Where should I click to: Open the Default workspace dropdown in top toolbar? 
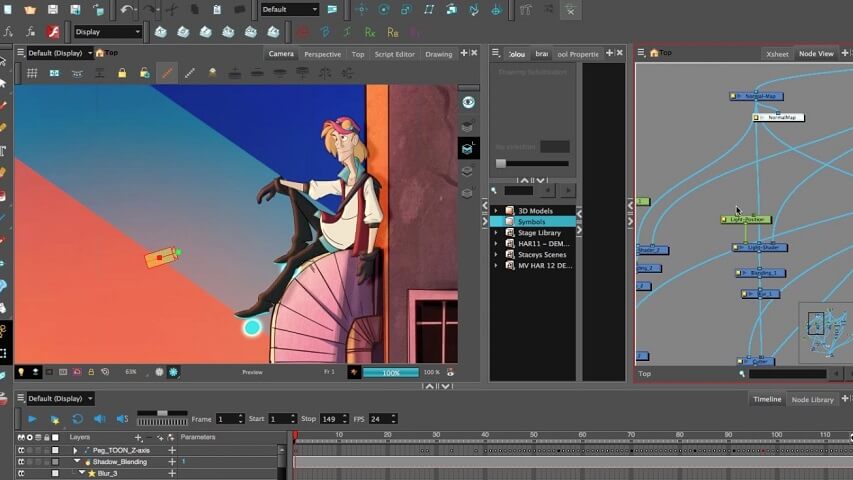(289, 9)
